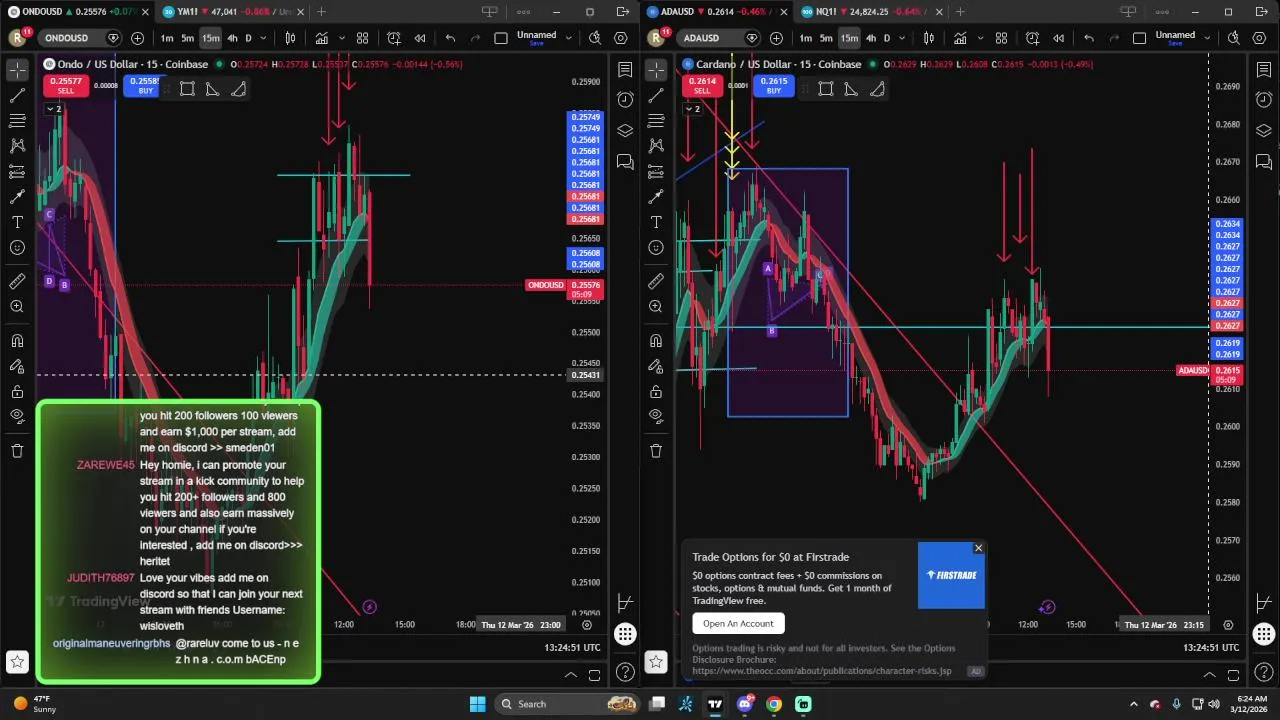Open Unnamed layout menu arrow in ADAUSD window

pos(1207,38)
